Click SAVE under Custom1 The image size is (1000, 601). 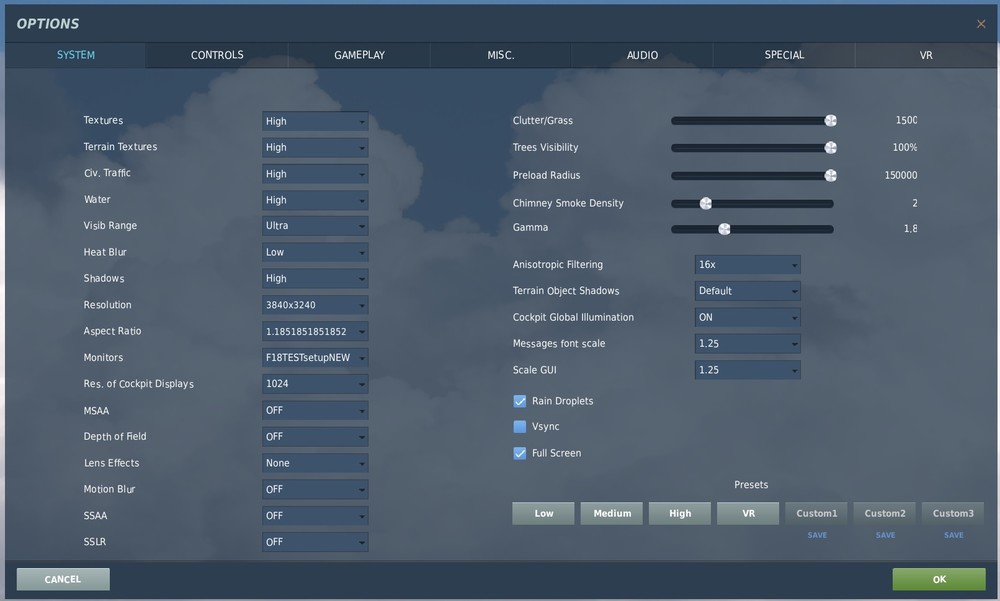pos(817,535)
